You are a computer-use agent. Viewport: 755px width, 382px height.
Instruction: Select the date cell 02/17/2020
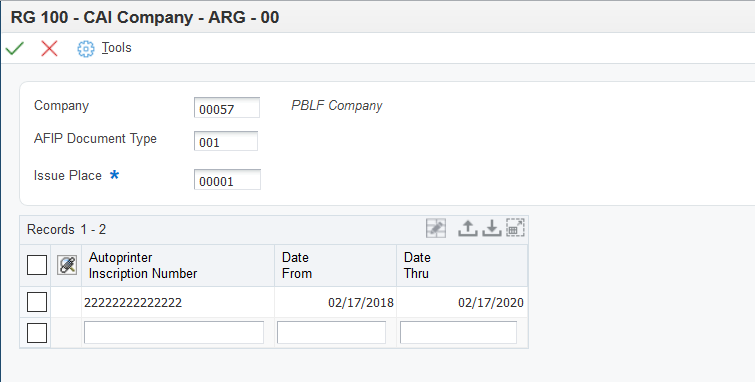coord(462,303)
